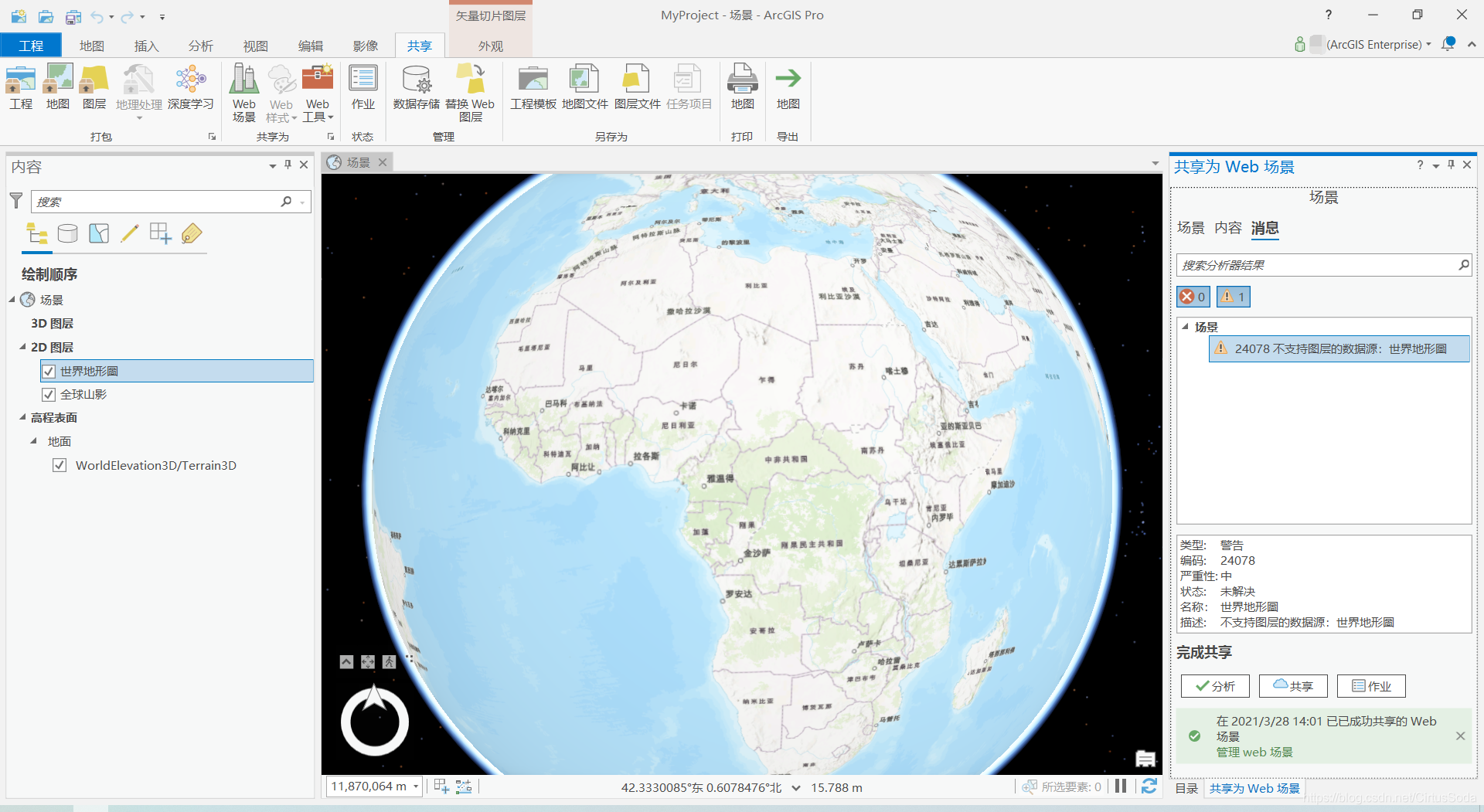Save as 图层文件 icon

[x=638, y=87]
